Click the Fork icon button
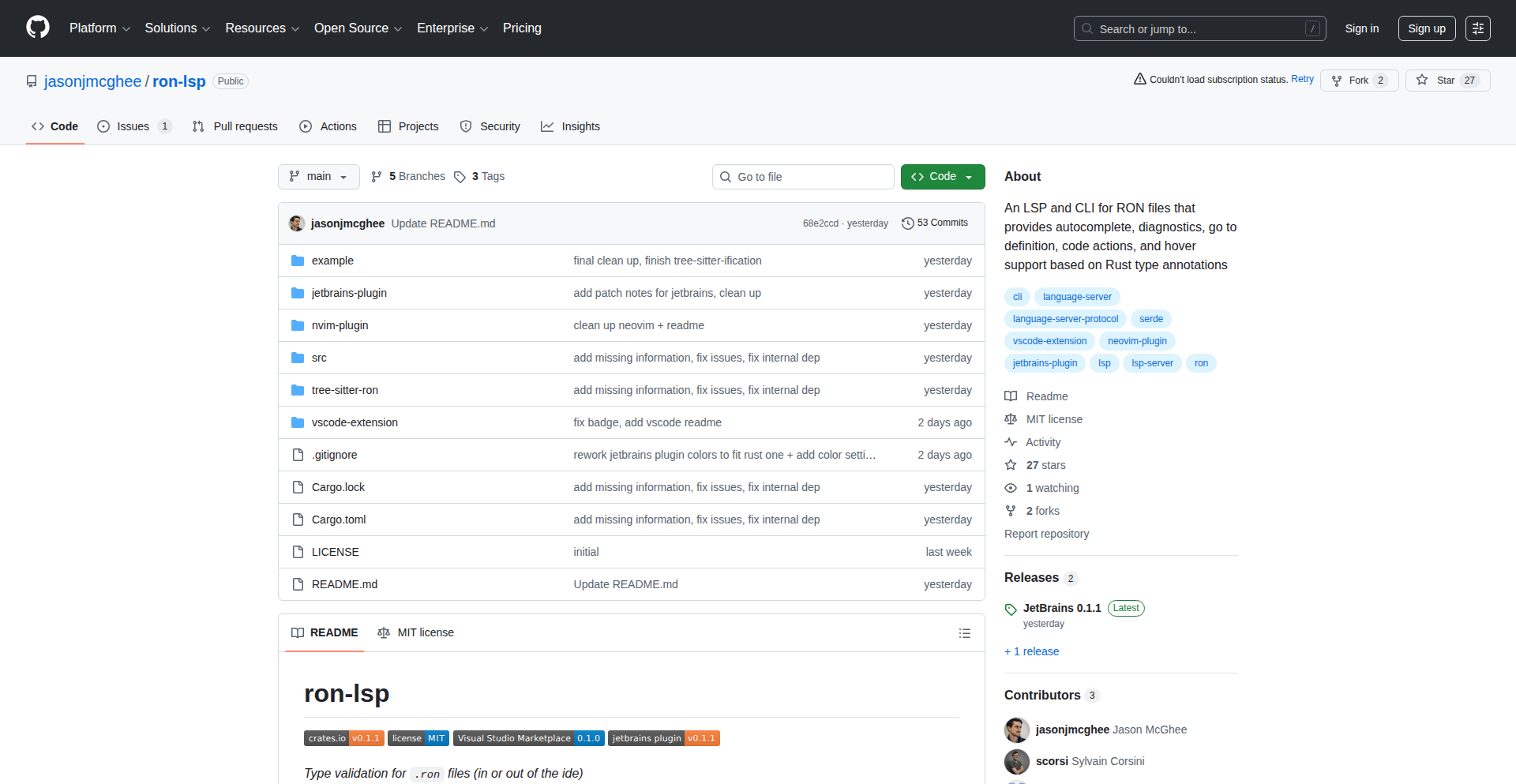 (x=1337, y=81)
